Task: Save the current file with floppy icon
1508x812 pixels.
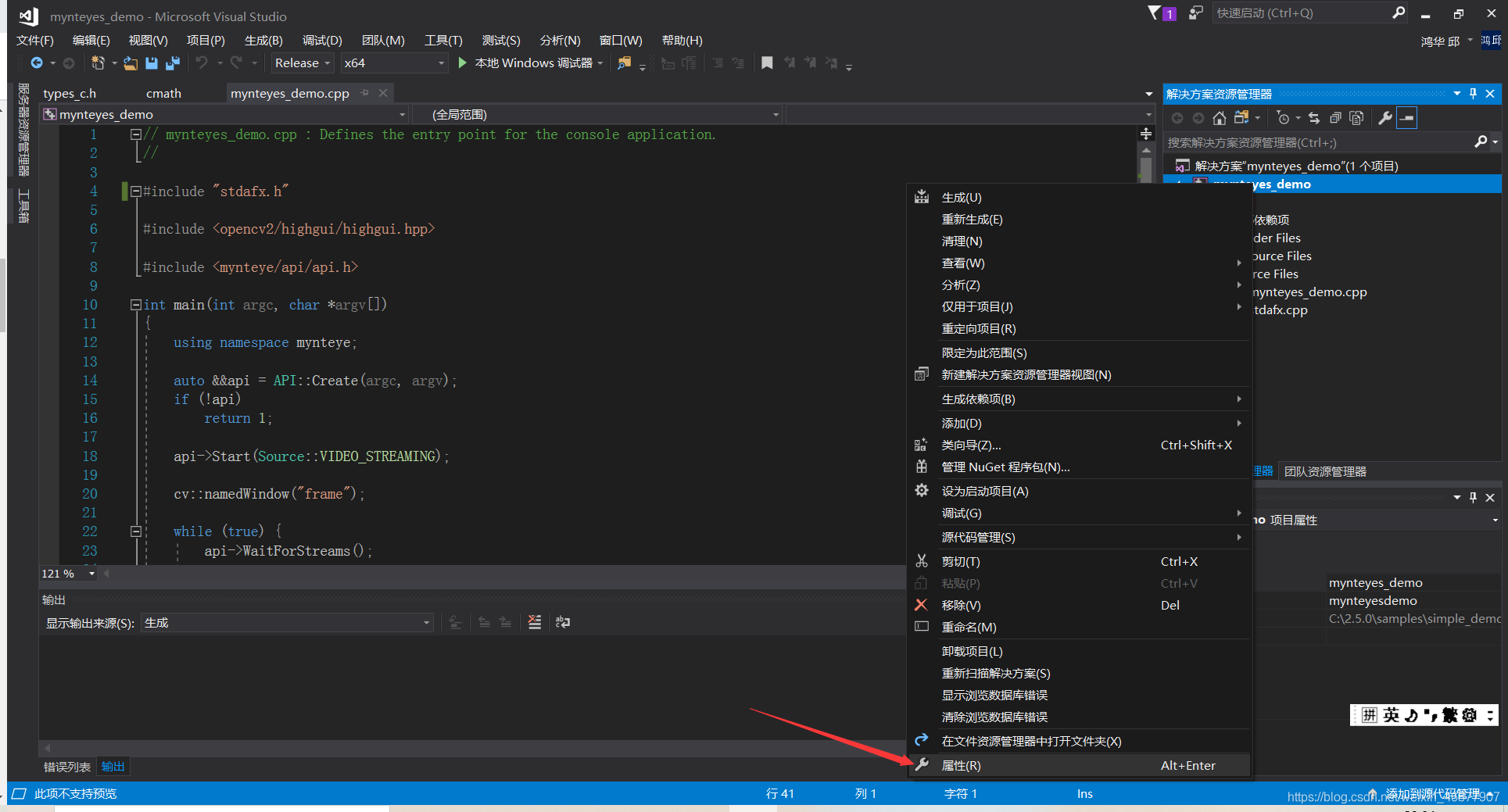Action: tap(152, 63)
